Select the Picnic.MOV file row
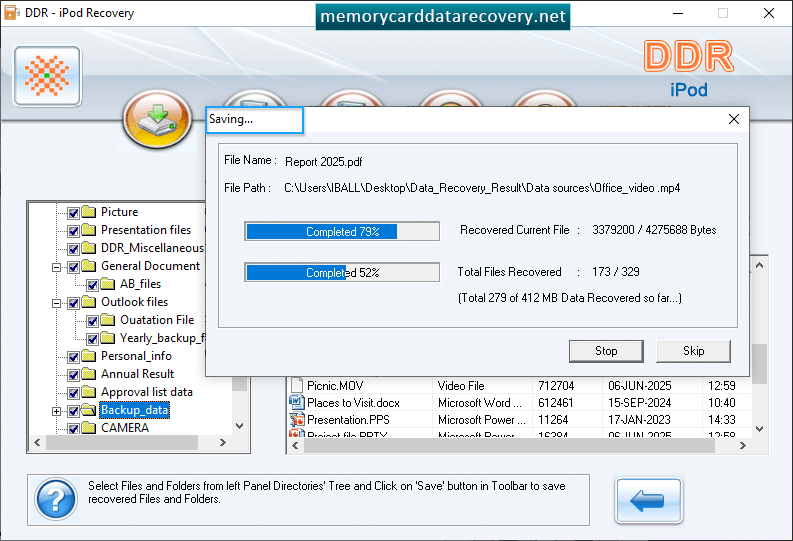Viewport: 793px width, 541px height. [520, 386]
